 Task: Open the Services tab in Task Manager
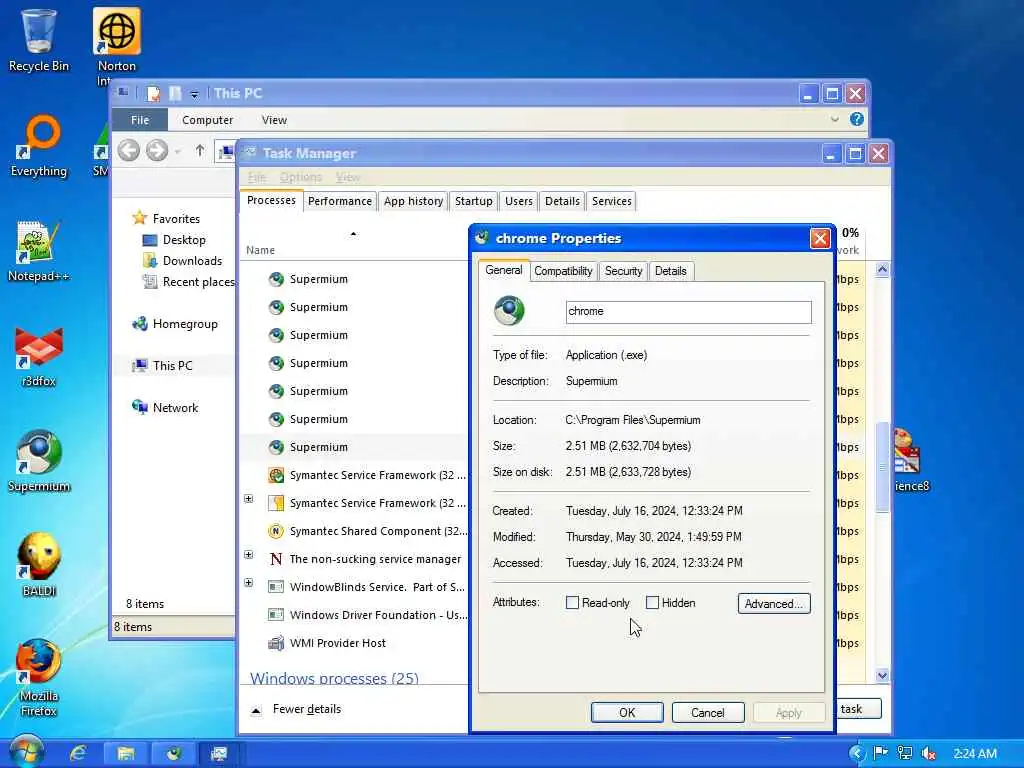tap(611, 201)
